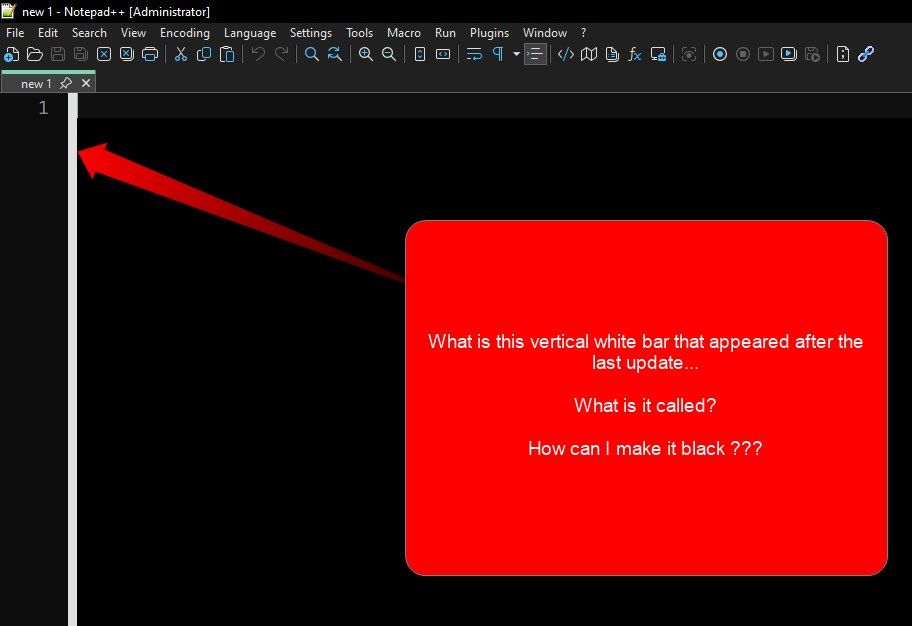Create a new file with the New icon

pos(12,54)
